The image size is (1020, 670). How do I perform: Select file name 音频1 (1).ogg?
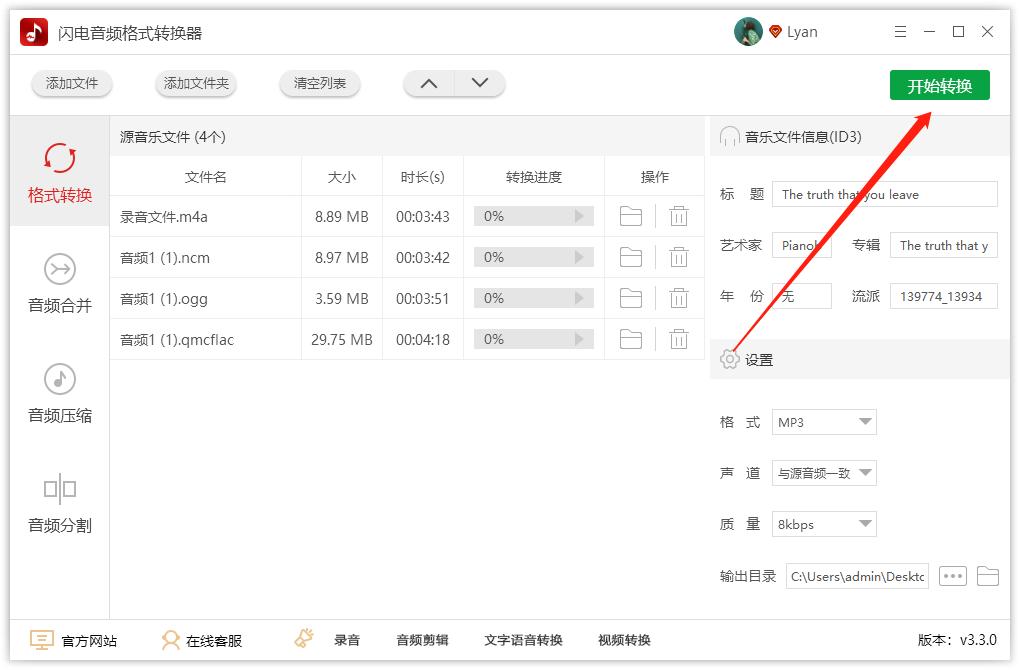(x=164, y=299)
